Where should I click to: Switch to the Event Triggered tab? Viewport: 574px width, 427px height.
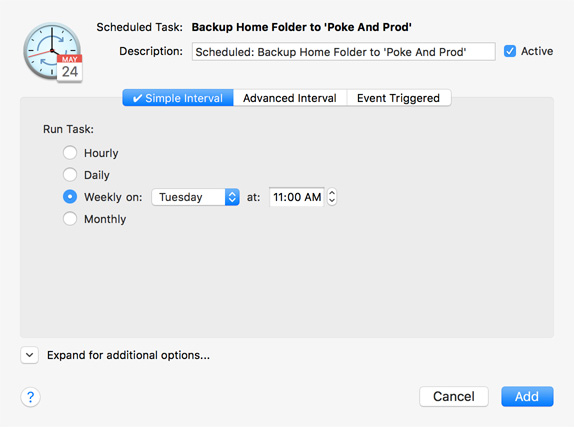399,98
